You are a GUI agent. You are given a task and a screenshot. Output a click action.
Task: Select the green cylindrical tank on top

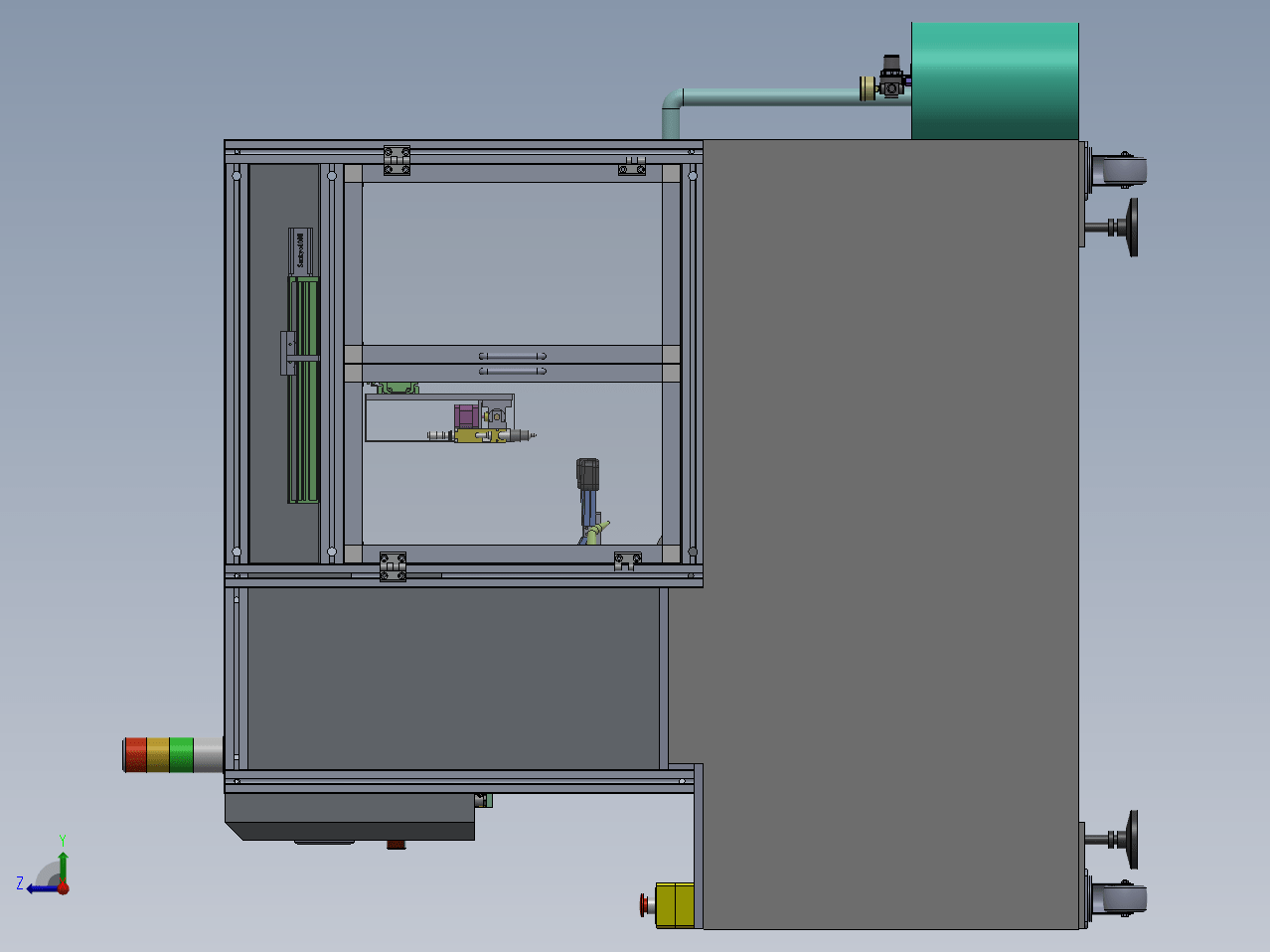[995, 80]
